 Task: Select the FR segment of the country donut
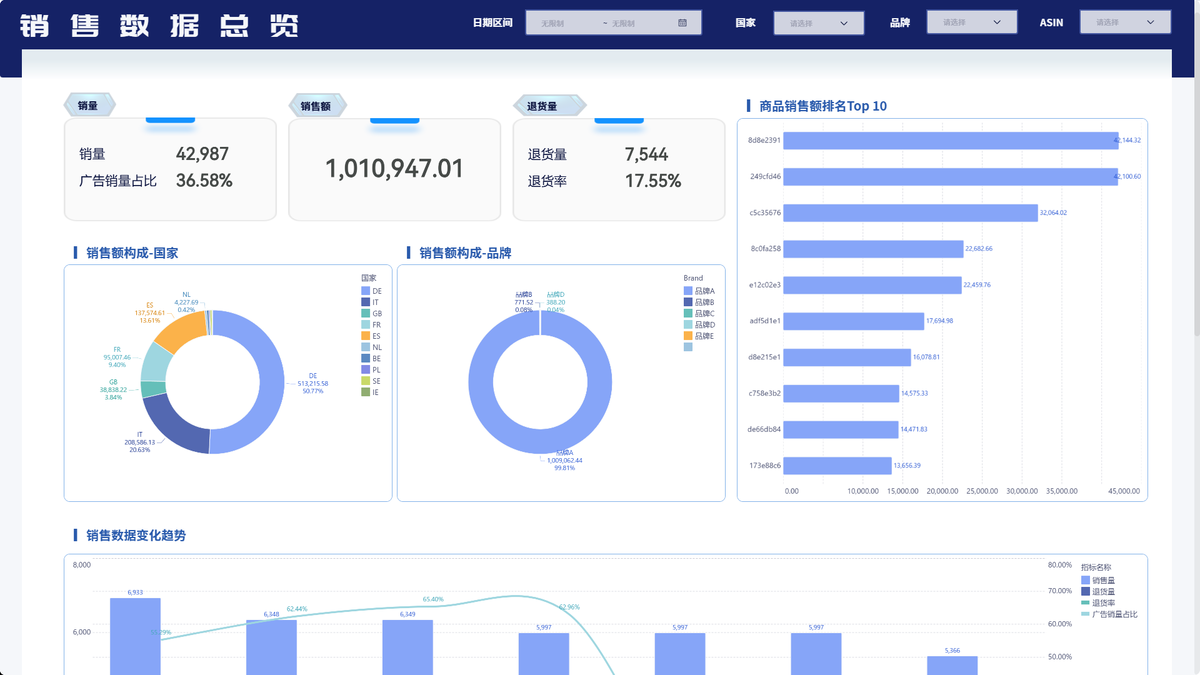tap(154, 363)
